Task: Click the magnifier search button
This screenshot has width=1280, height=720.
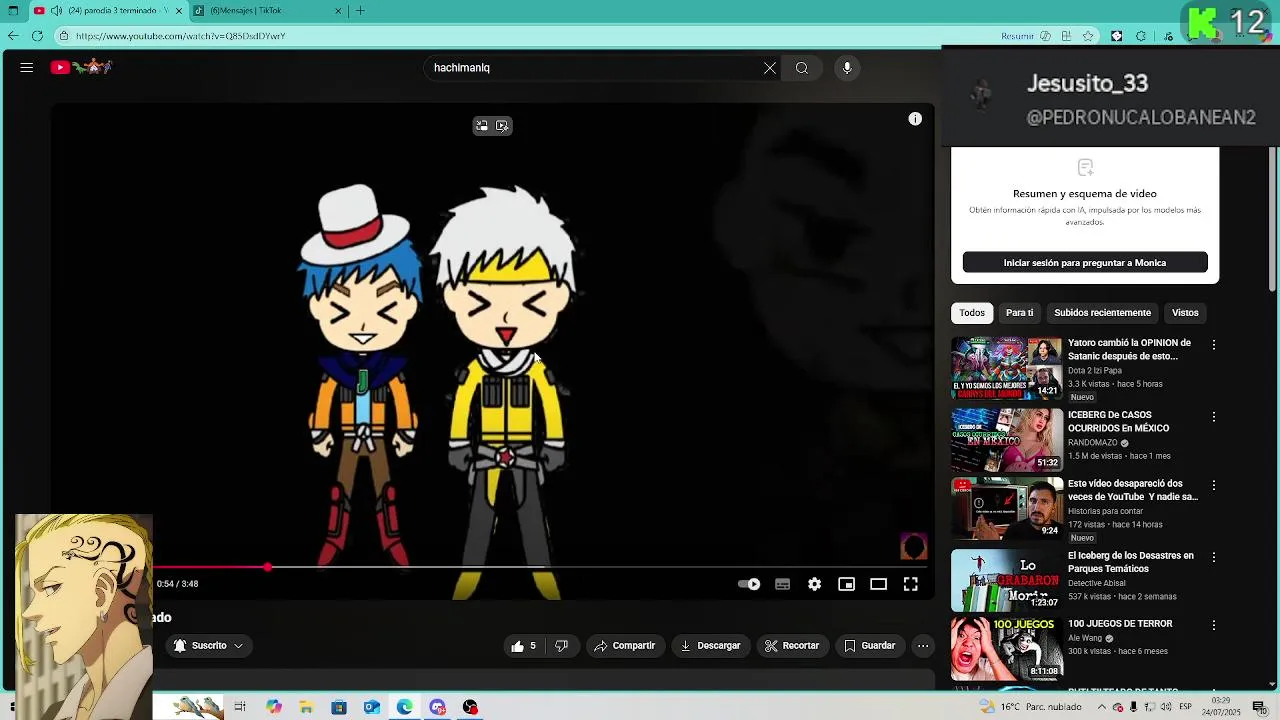Action: click(x=802, y=68)
